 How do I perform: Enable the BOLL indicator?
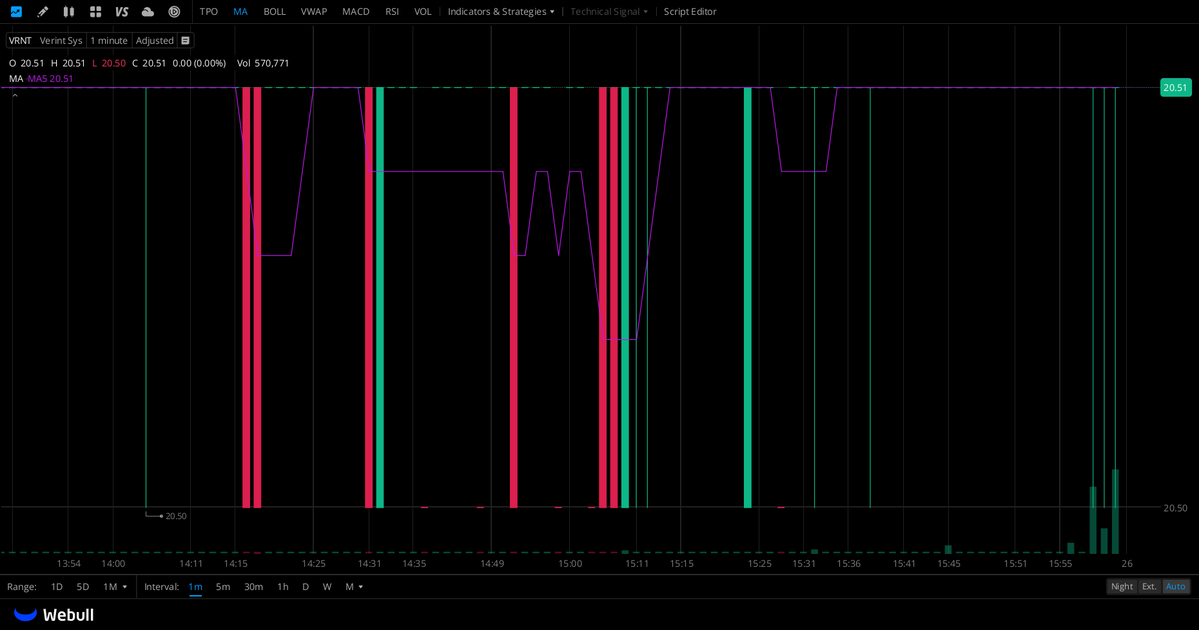275,11
